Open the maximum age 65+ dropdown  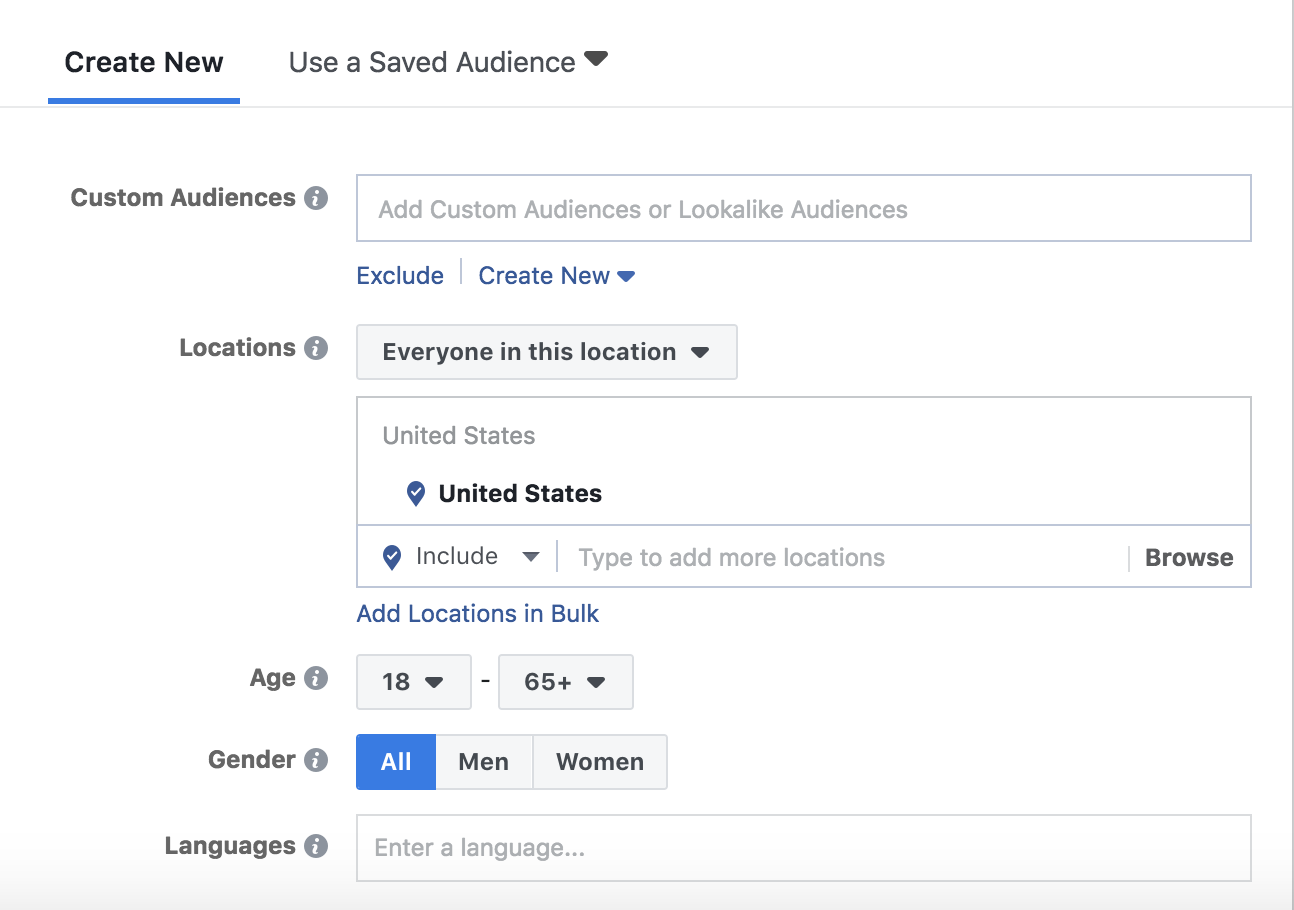pos(566,682)
